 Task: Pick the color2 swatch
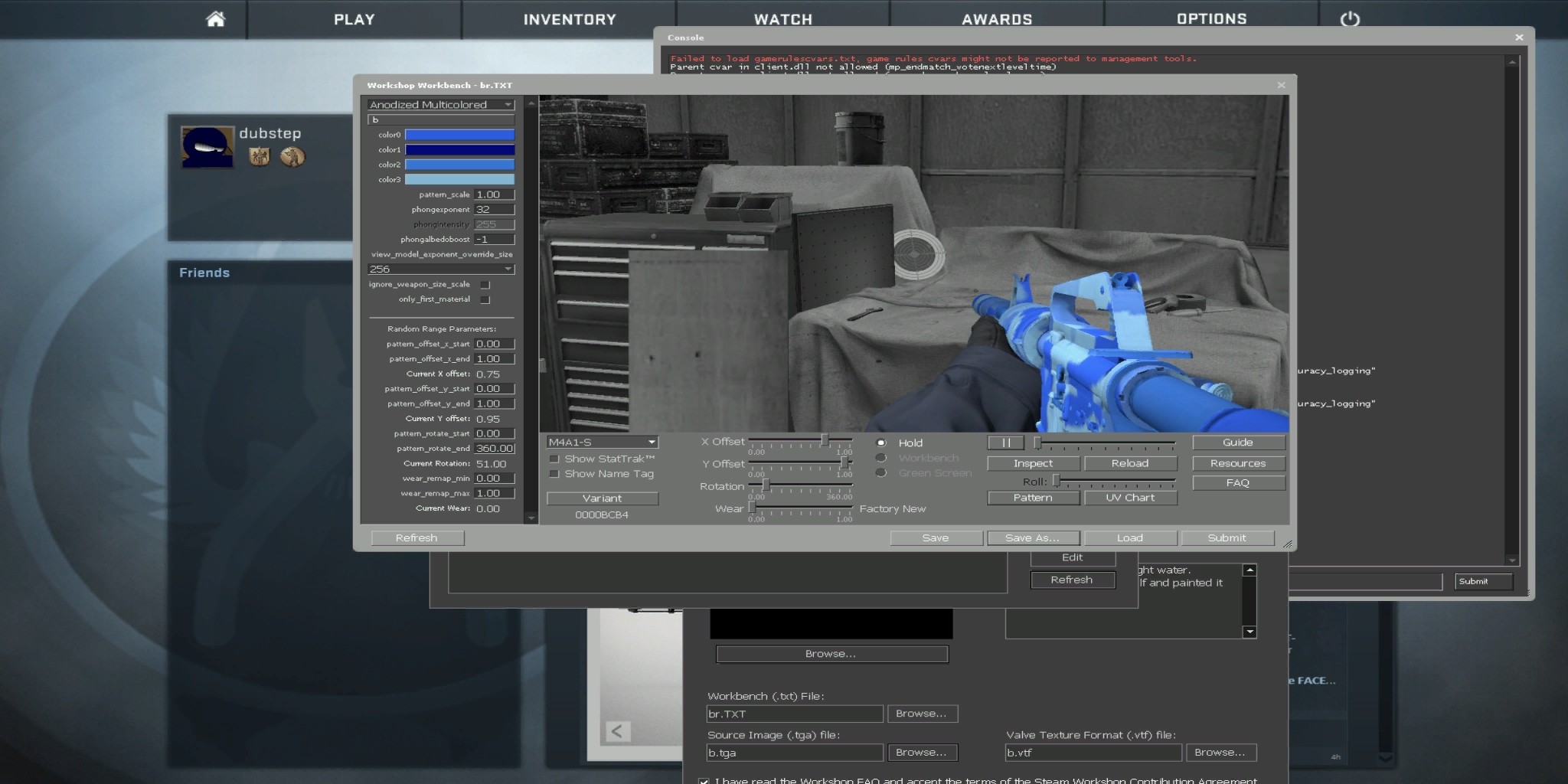[459, 165]
